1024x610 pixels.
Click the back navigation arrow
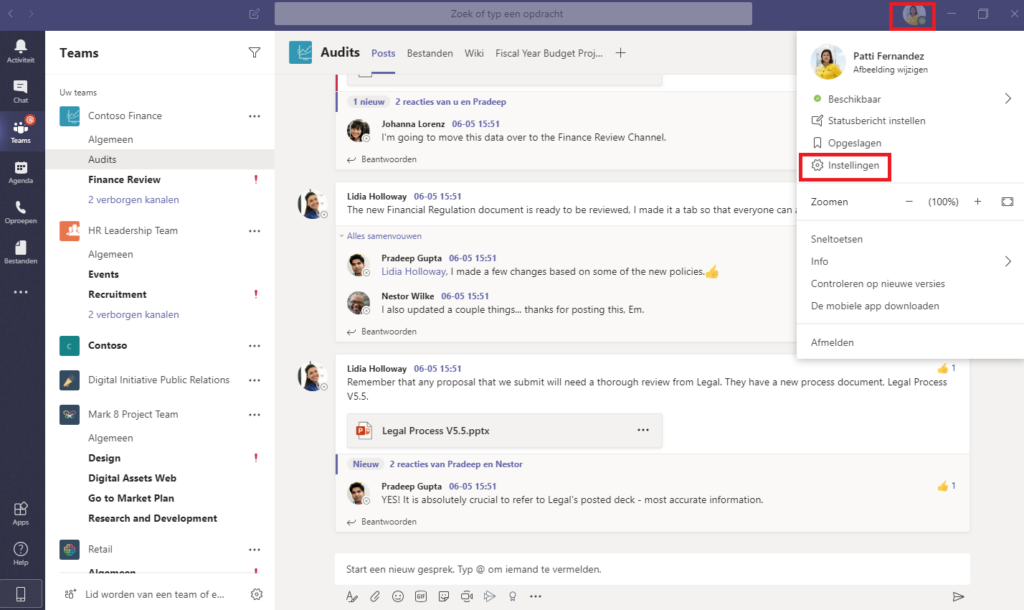[10, 14]
